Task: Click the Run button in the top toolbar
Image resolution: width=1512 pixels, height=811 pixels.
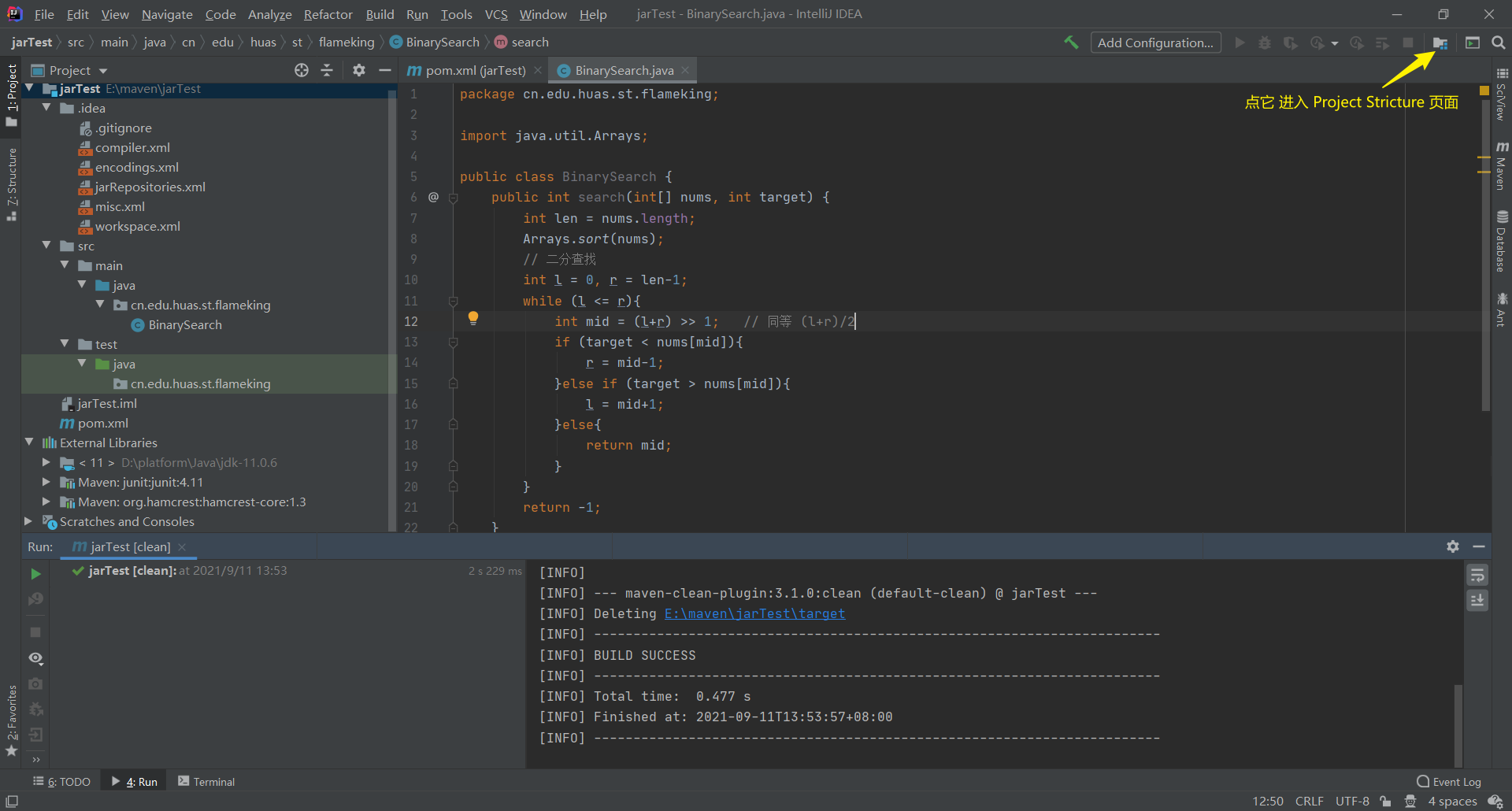Action: pyautogui.click(x=1240, y=43)
